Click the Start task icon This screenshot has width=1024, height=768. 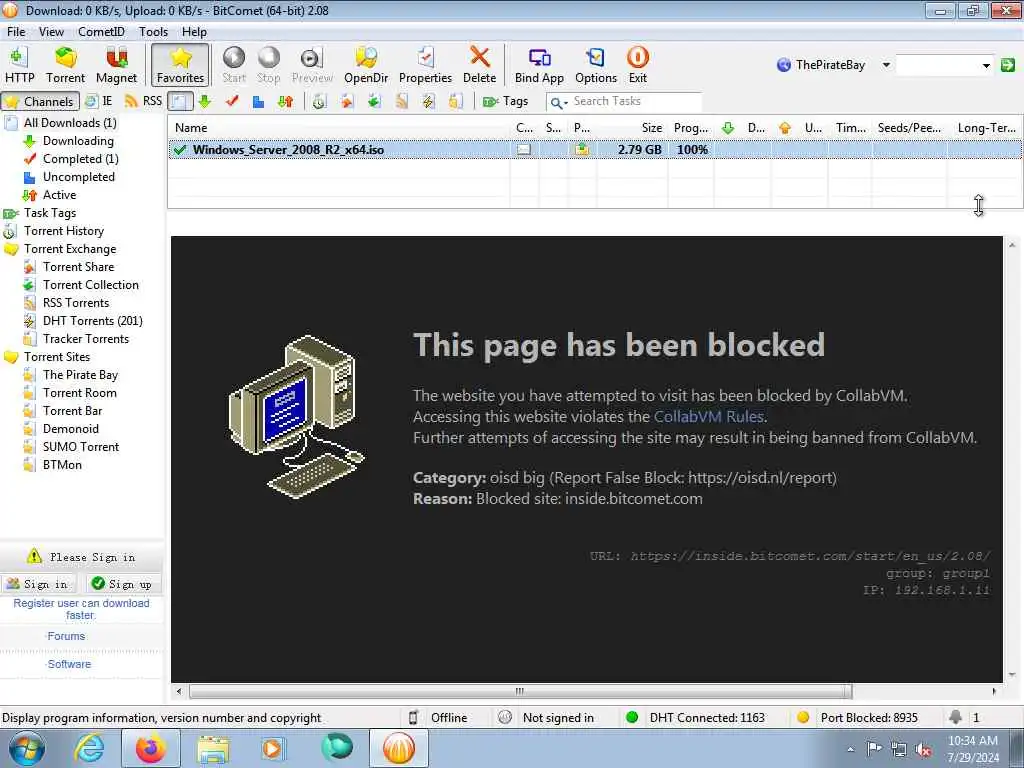(234, 65)
